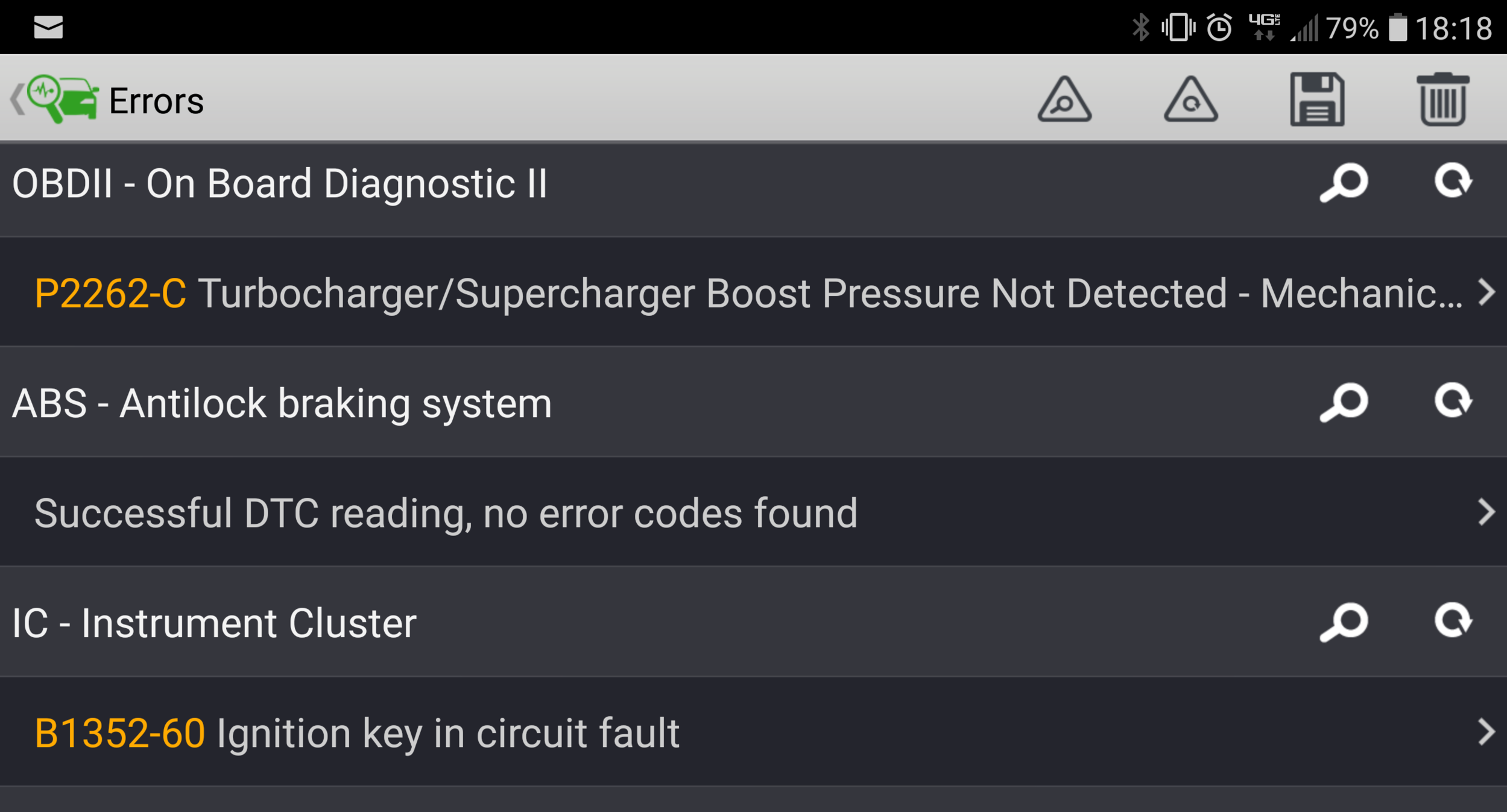1507x812 pixels.
Task: Tap the scan all errors triangle icon
Action: [x=1064, y=99]
